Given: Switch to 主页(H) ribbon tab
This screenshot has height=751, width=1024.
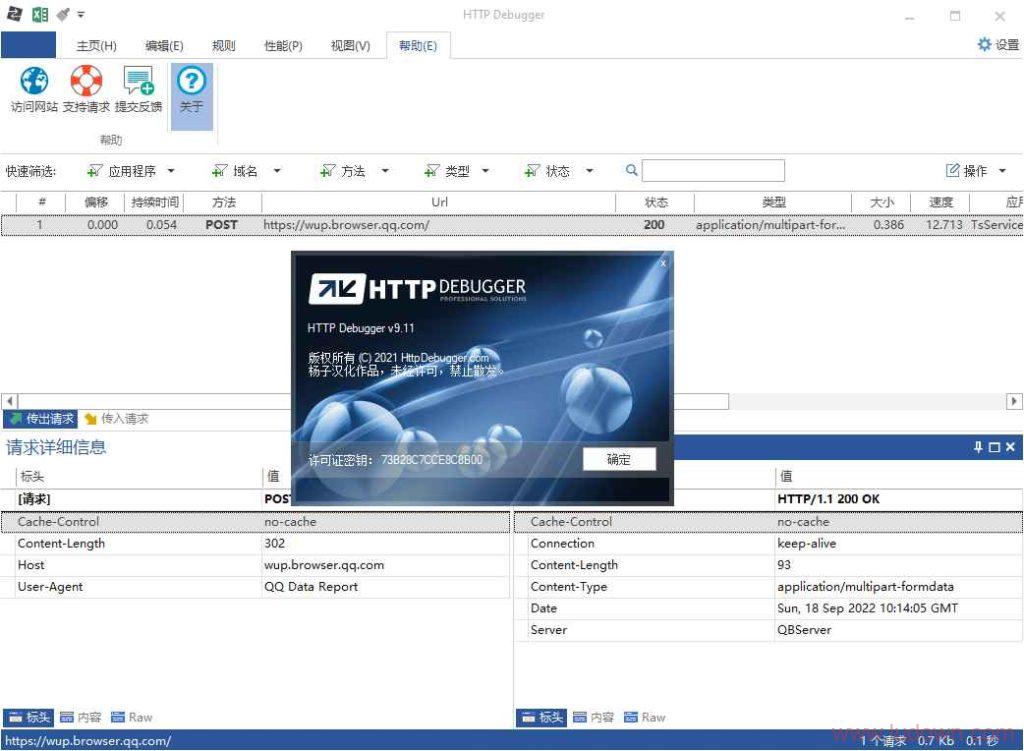Looking at the screenshot, I should pos(97,46).
